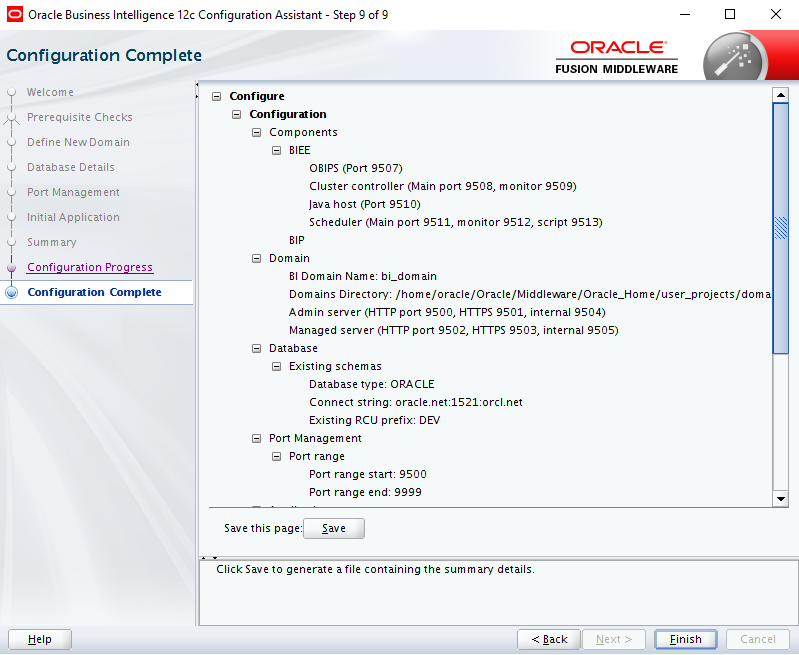
Task: Collapse the Domain section expander
Action: tap(257, 259)
